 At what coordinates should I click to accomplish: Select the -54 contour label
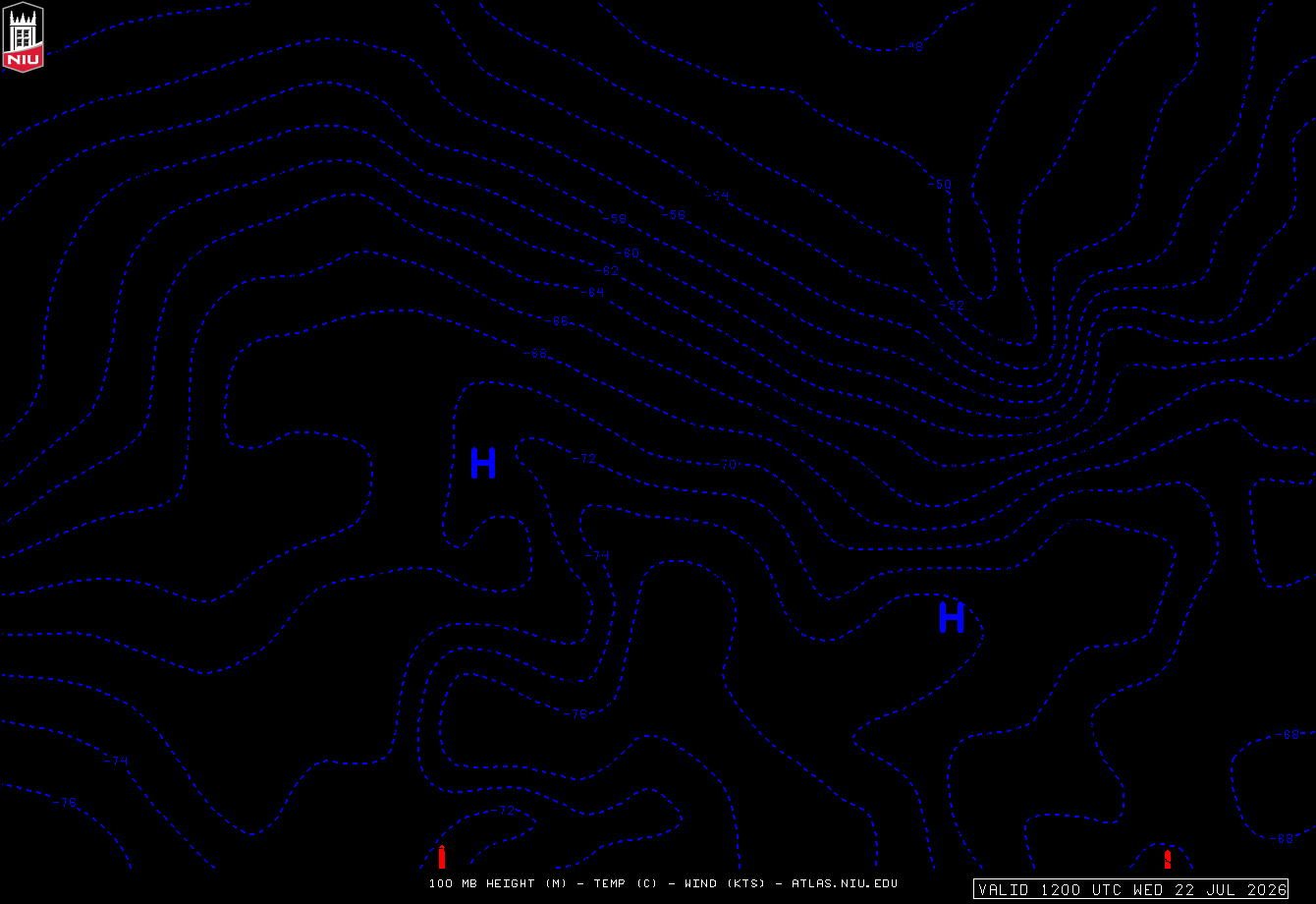718,196
